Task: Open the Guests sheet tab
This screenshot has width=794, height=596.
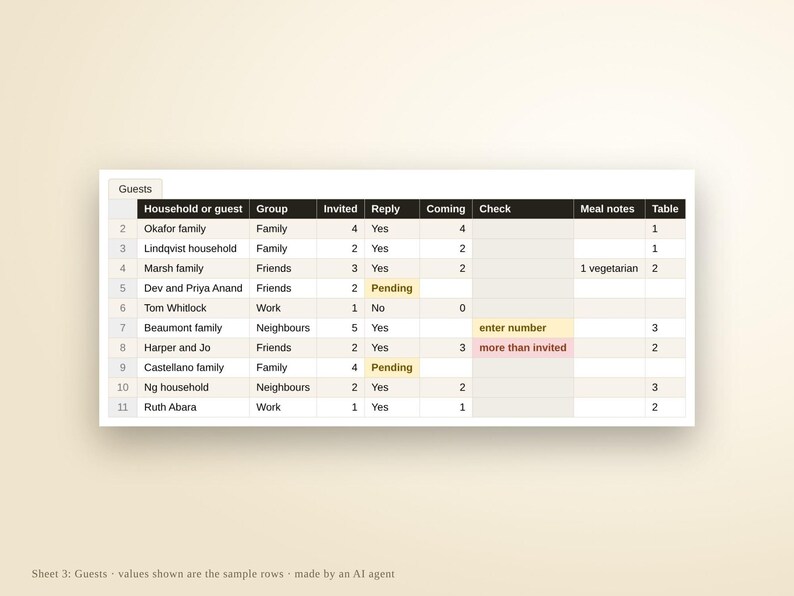Action: coord(135,189)
